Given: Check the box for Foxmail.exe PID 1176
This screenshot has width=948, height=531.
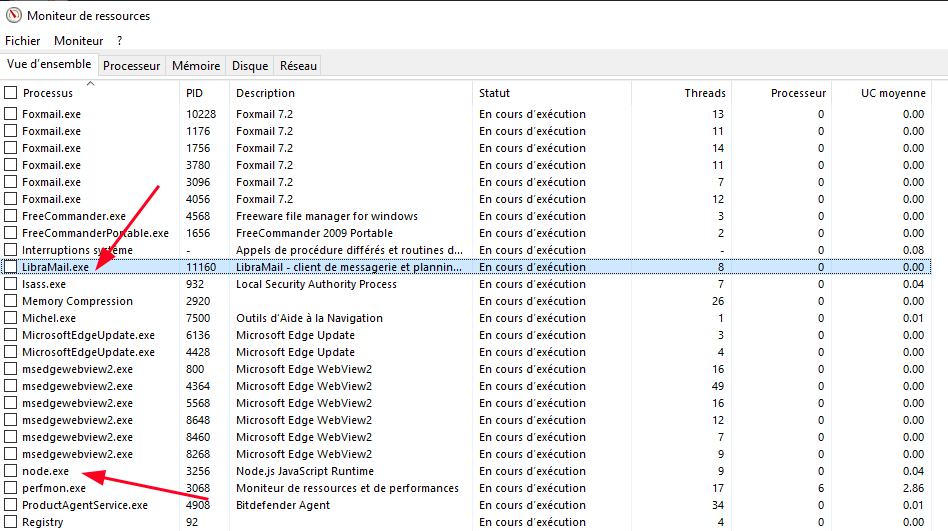Looking at the screenshot, I should [x=10, y=131].
